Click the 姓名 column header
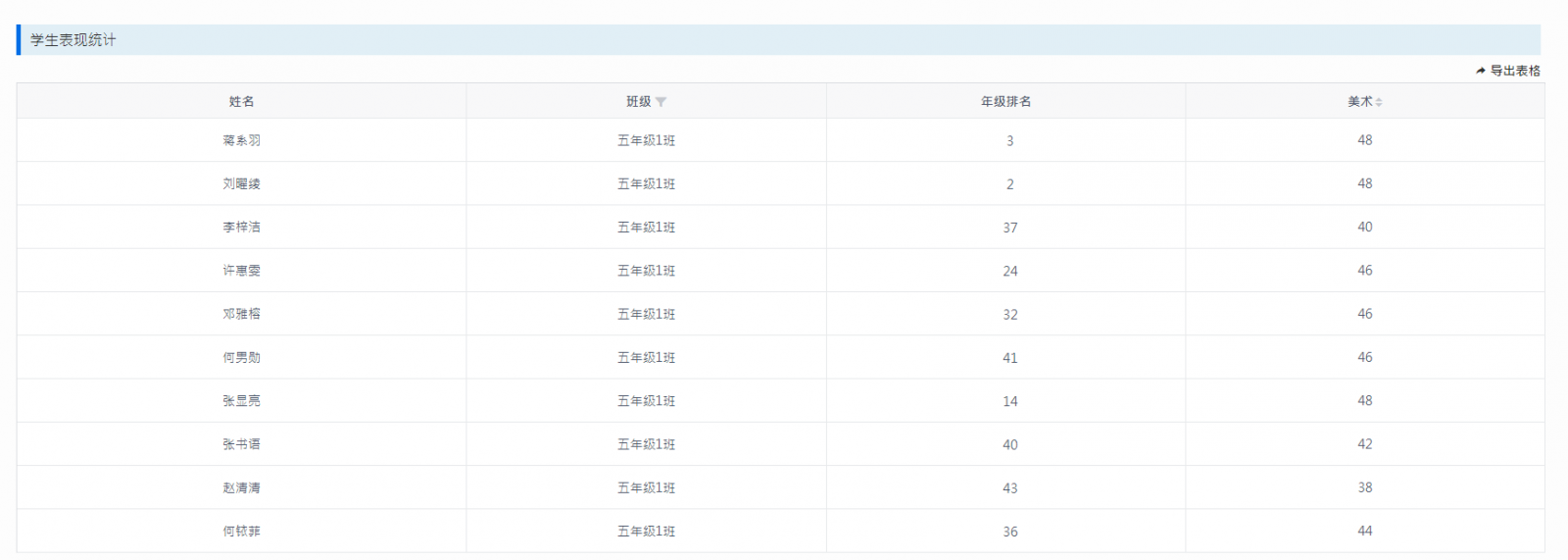The width and height of the screenshot is (1568, 560). pos(241,102)
